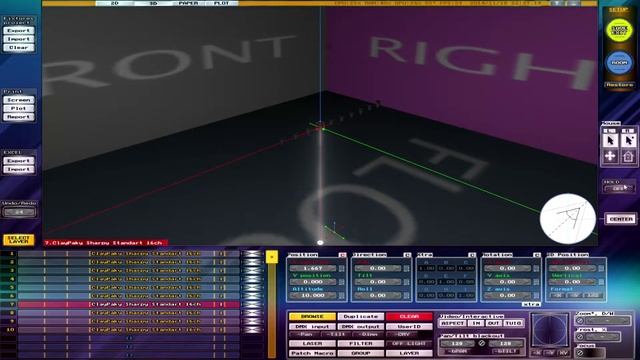Click the spinner beside the Z axis rotation value

[x=536, y=296]
